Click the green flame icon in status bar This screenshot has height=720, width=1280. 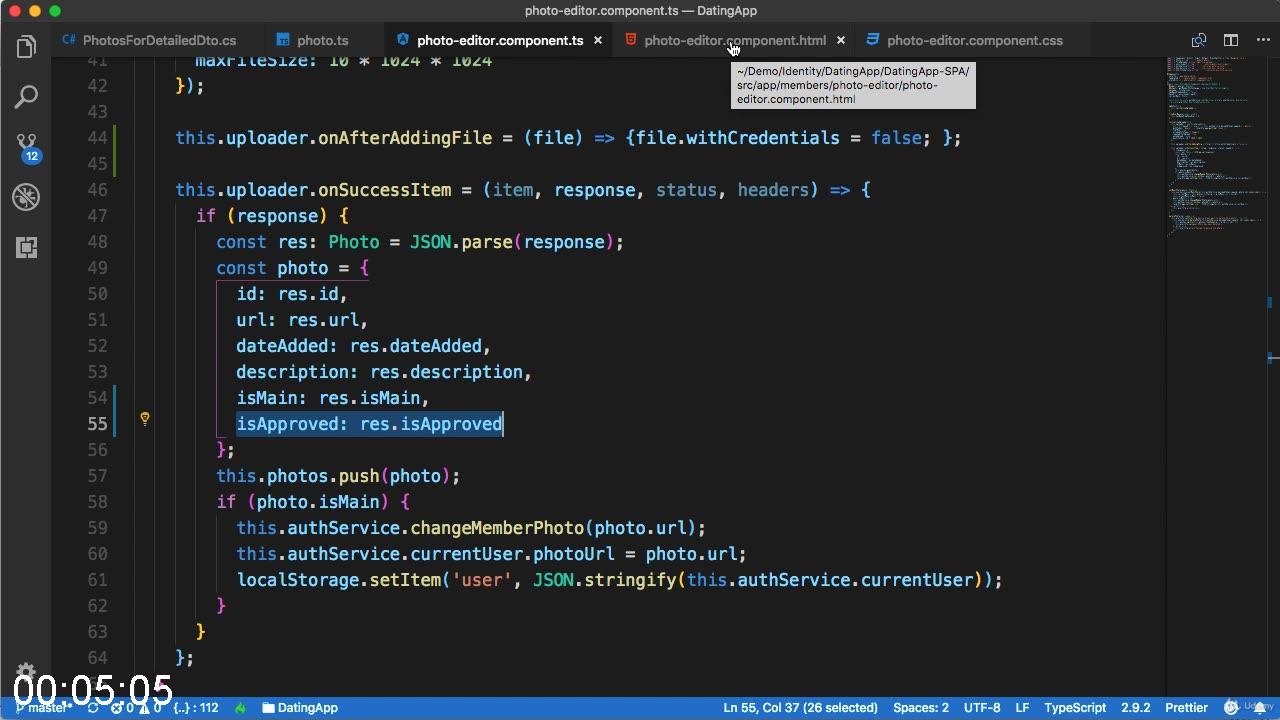(240, 707)
